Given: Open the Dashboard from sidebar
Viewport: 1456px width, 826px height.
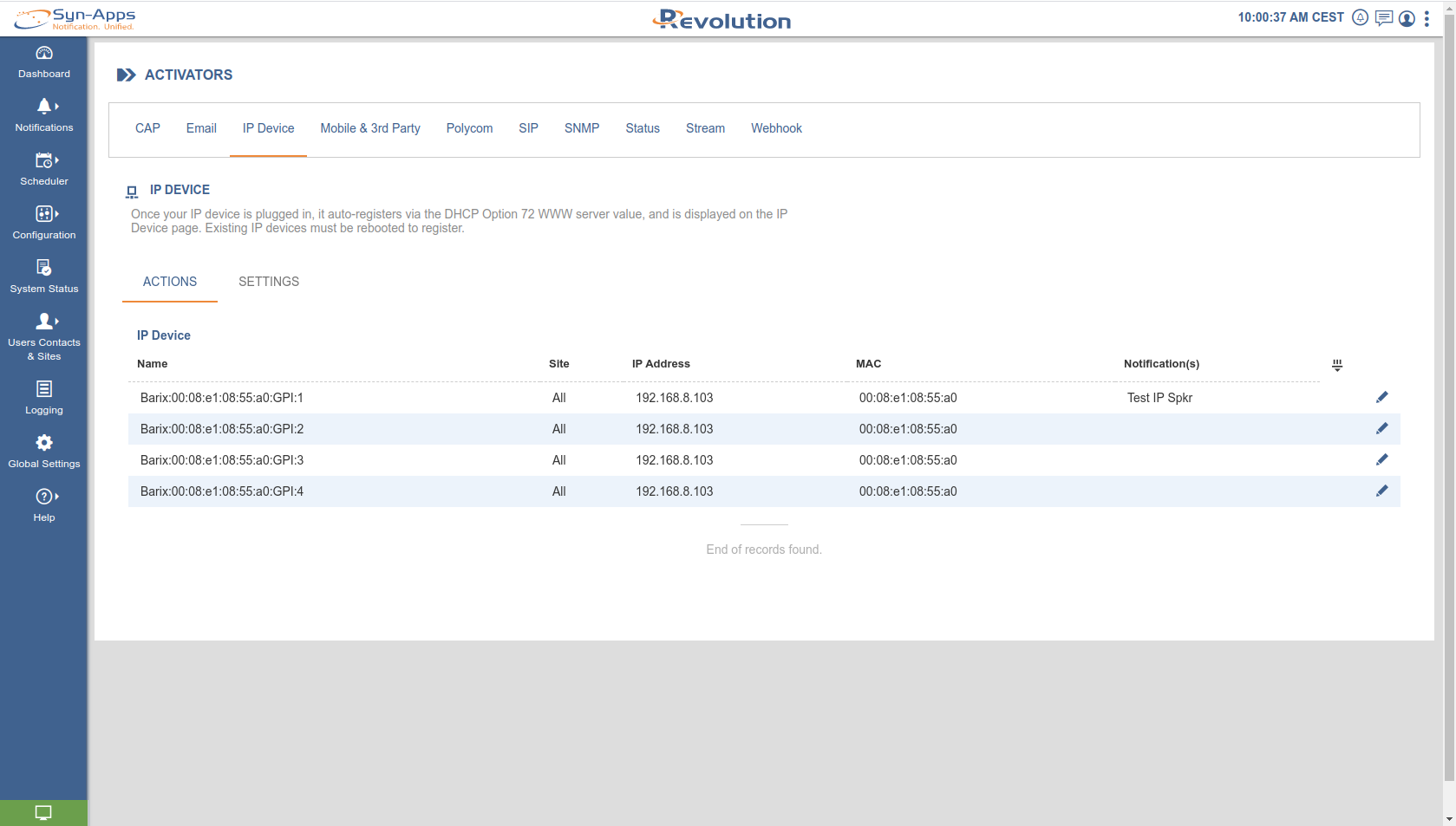Looking at the screenshot, I should pyautogui.click(x=43, y=62).
